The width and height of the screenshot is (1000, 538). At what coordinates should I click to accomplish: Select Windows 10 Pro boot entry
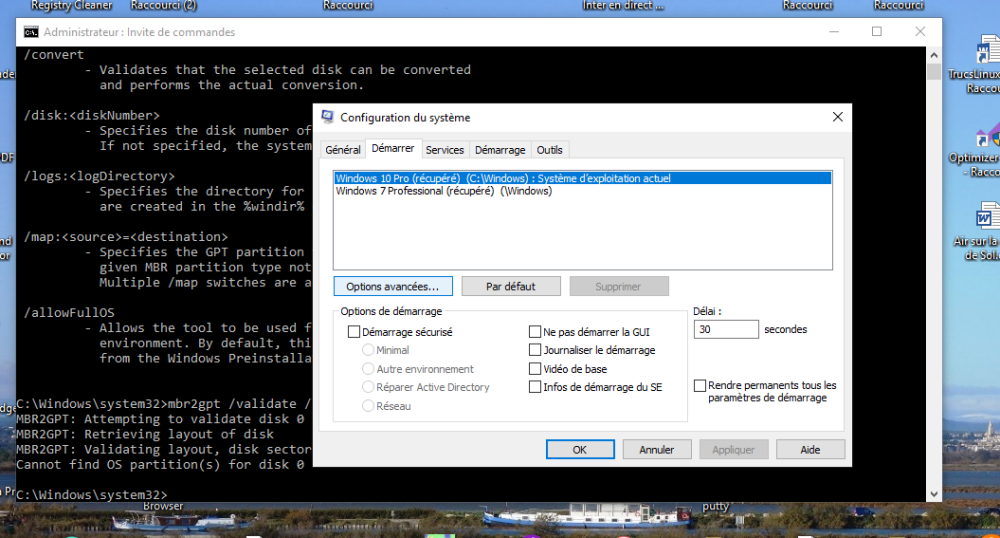tap(583, 178)
